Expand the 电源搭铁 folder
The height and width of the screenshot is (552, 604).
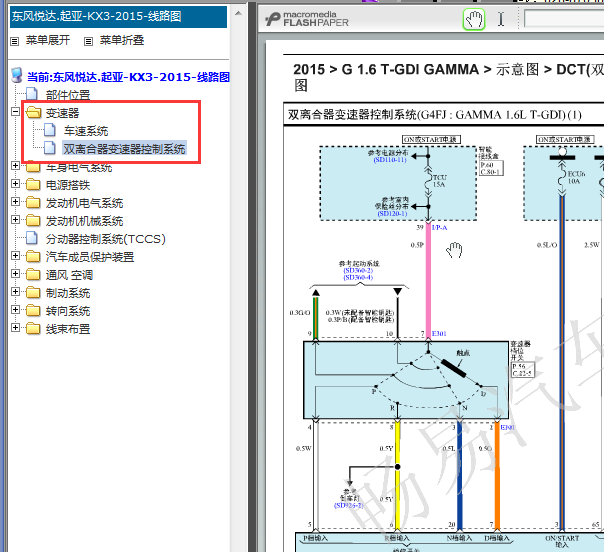click(15, 183)
